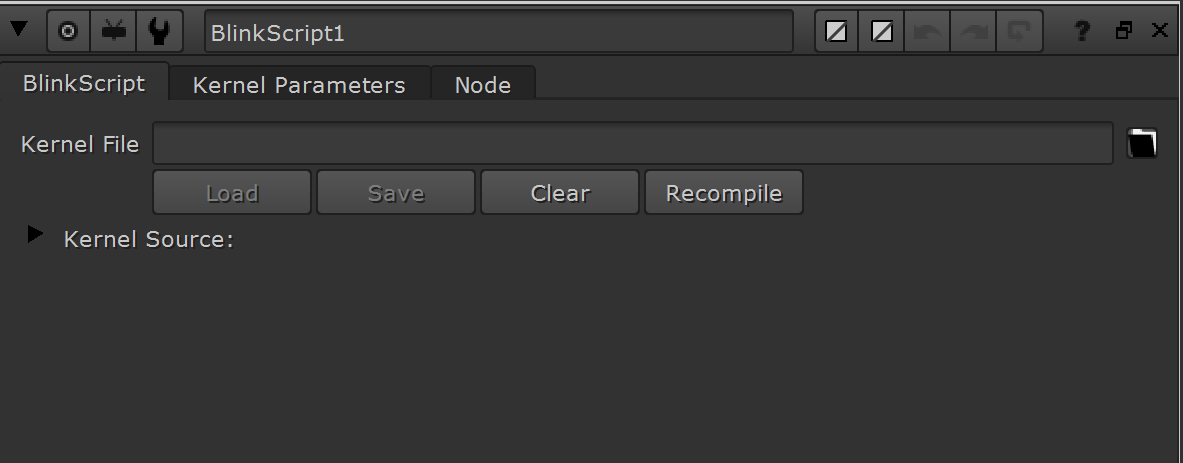
Task: Click the redo arrow in the panel header
Action: [973, 32]
